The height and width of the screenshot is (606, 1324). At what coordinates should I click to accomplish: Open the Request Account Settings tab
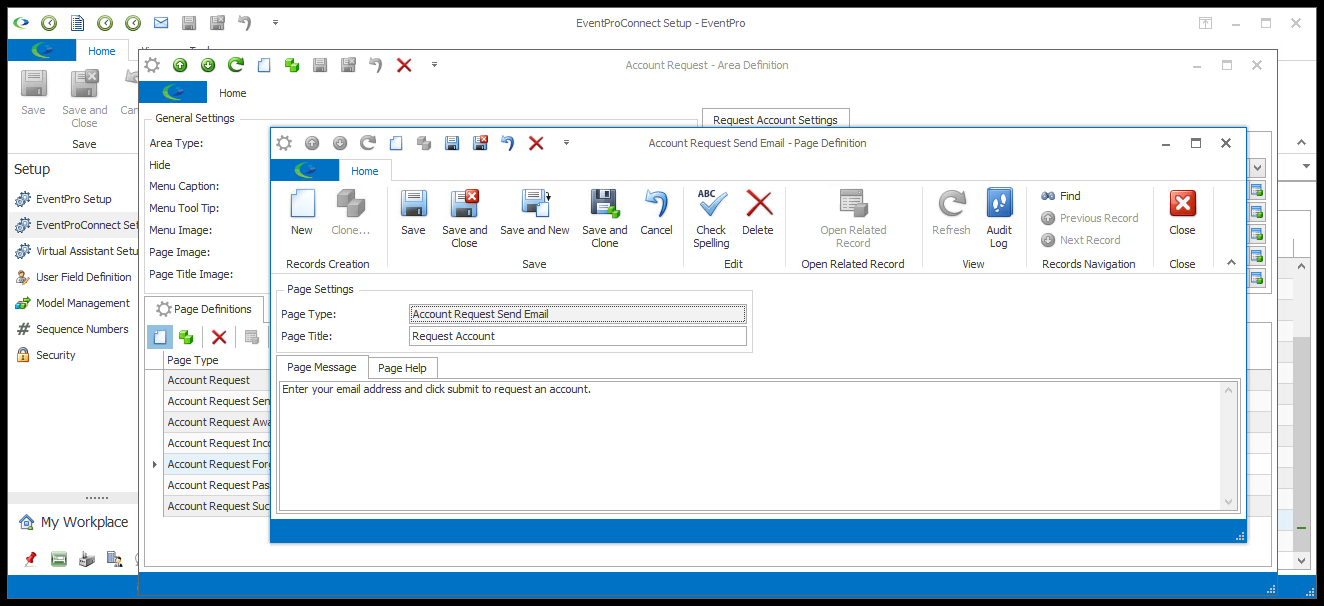775,120
